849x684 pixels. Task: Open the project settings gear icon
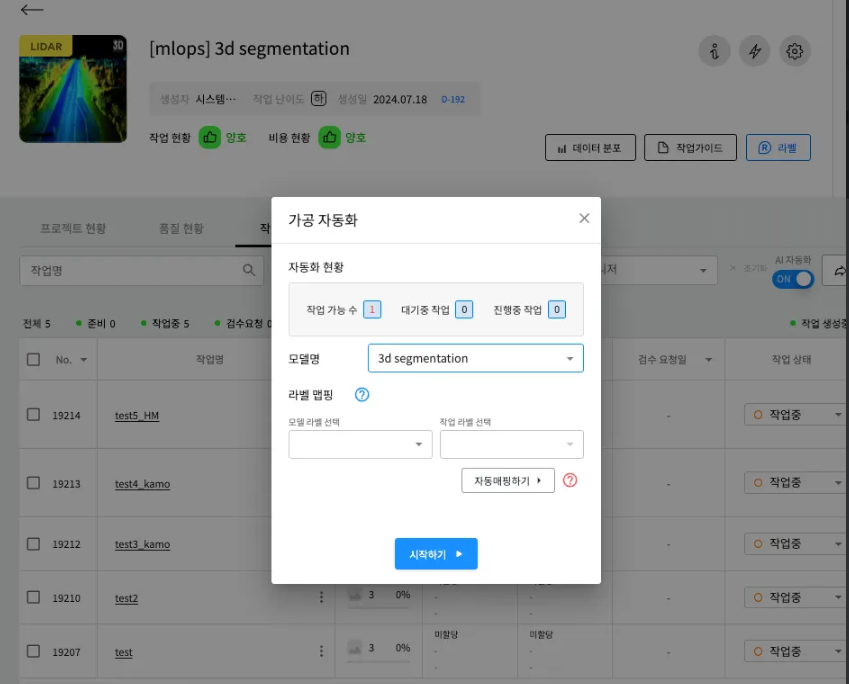[x=794, y=51]
